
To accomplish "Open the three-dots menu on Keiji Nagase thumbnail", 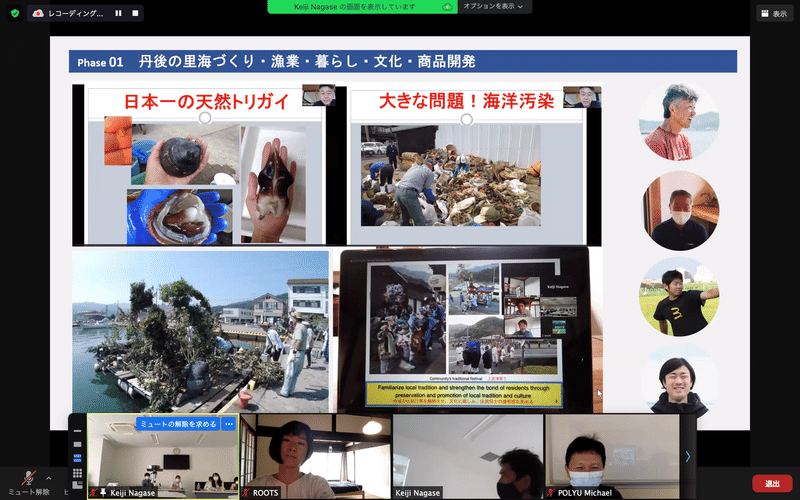I will (229, 424).
